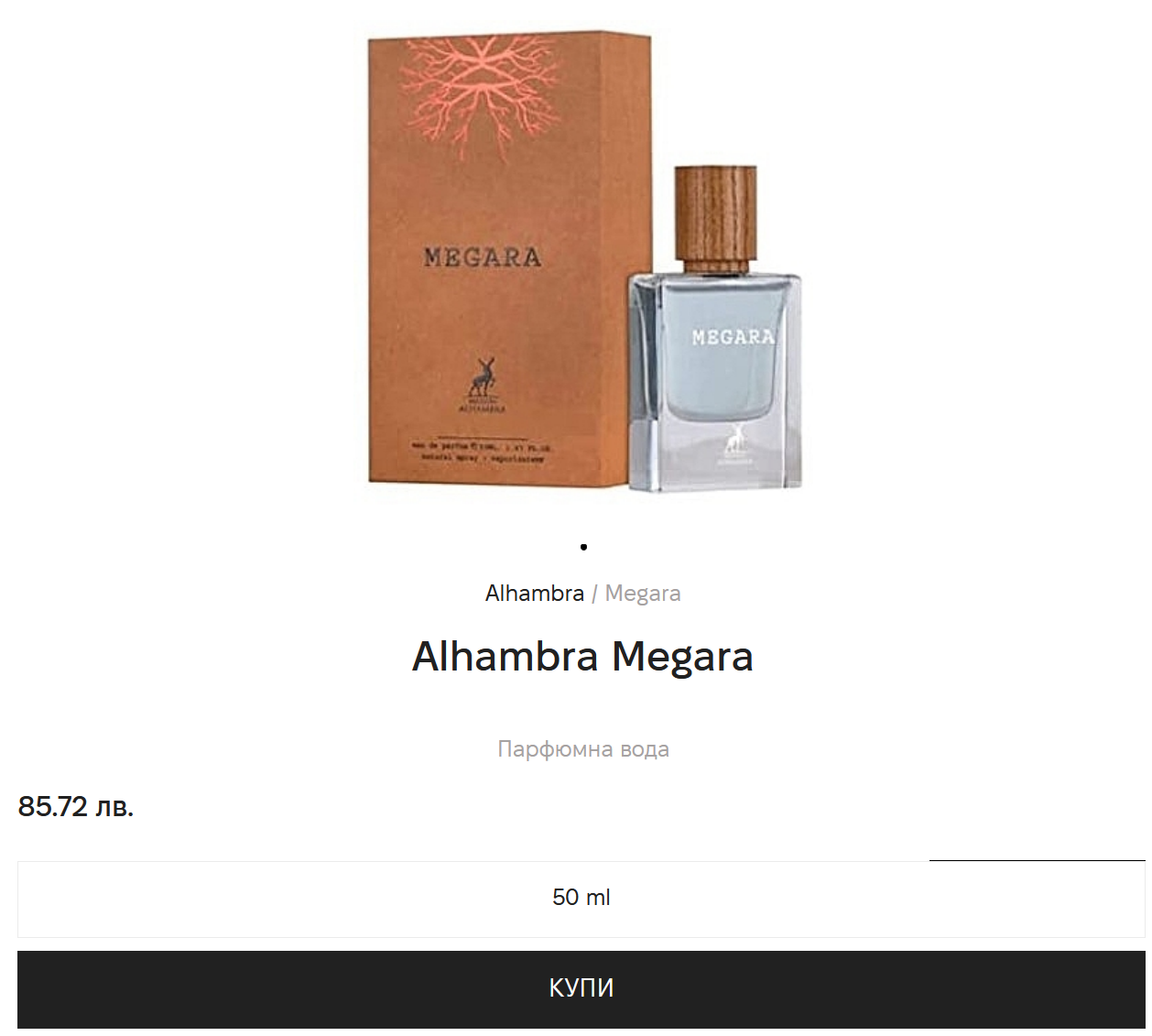Click the slash separator in the breadcrumb

[594, 594]
